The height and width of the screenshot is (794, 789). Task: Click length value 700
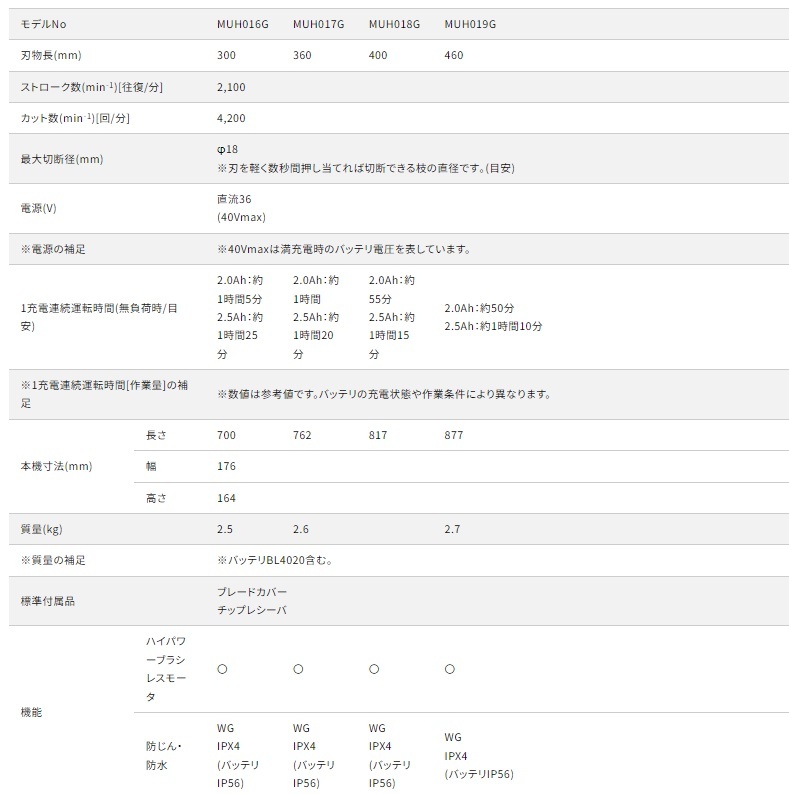pos(226,435)
